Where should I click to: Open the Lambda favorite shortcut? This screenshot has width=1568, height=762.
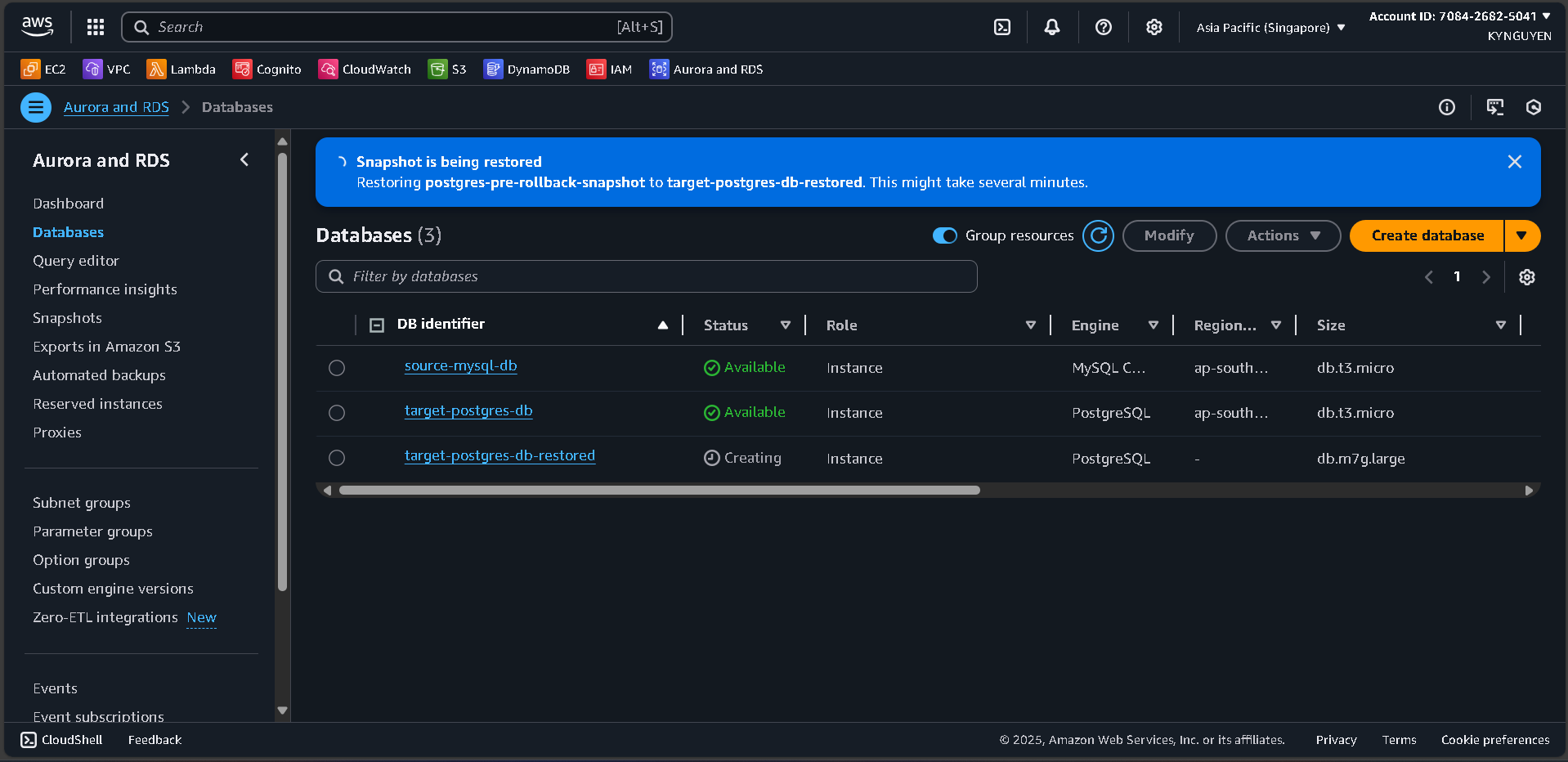coord(181,69)
